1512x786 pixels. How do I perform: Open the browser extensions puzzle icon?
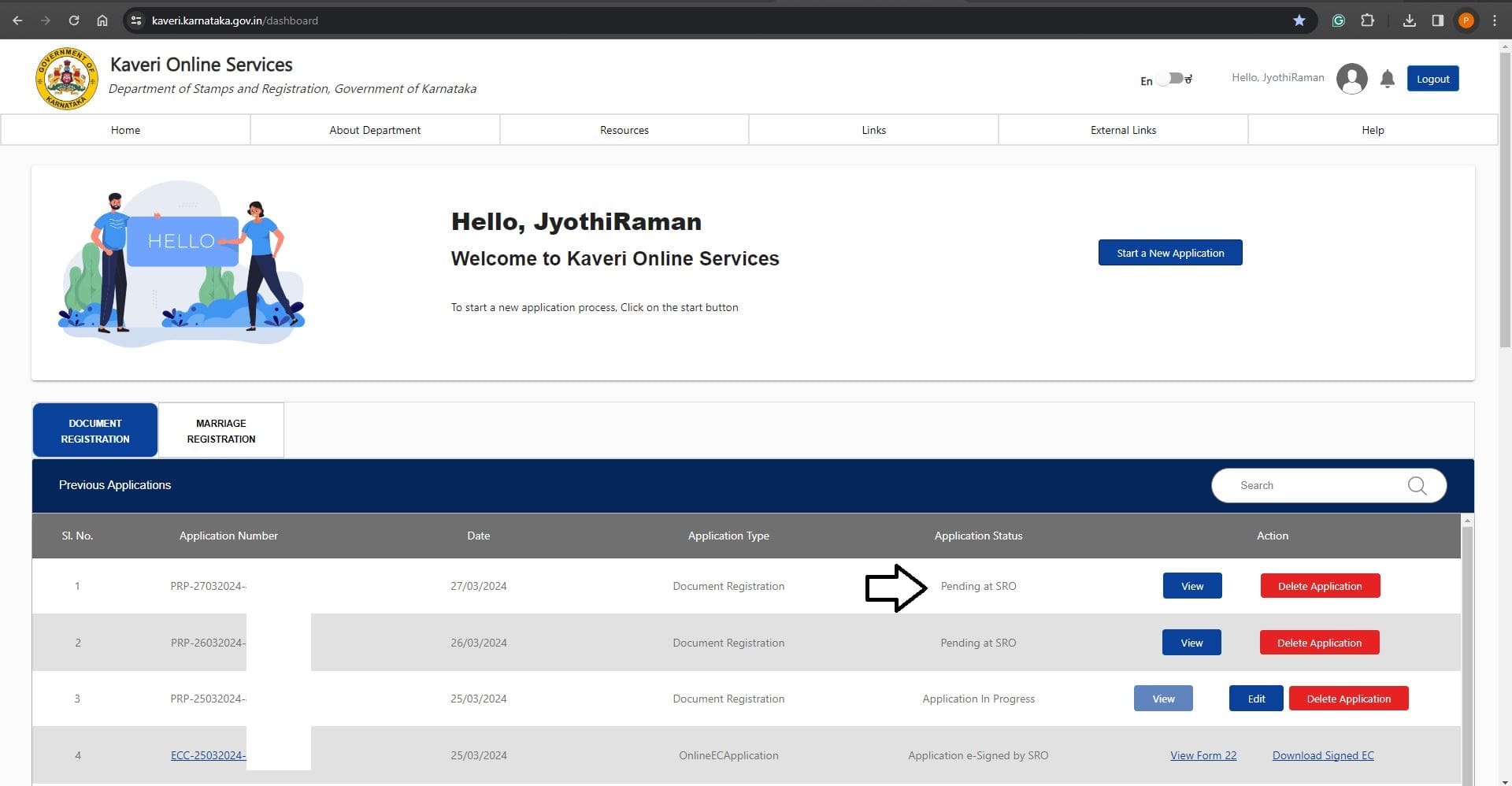pyautogui.click(x=1367, y=20)
